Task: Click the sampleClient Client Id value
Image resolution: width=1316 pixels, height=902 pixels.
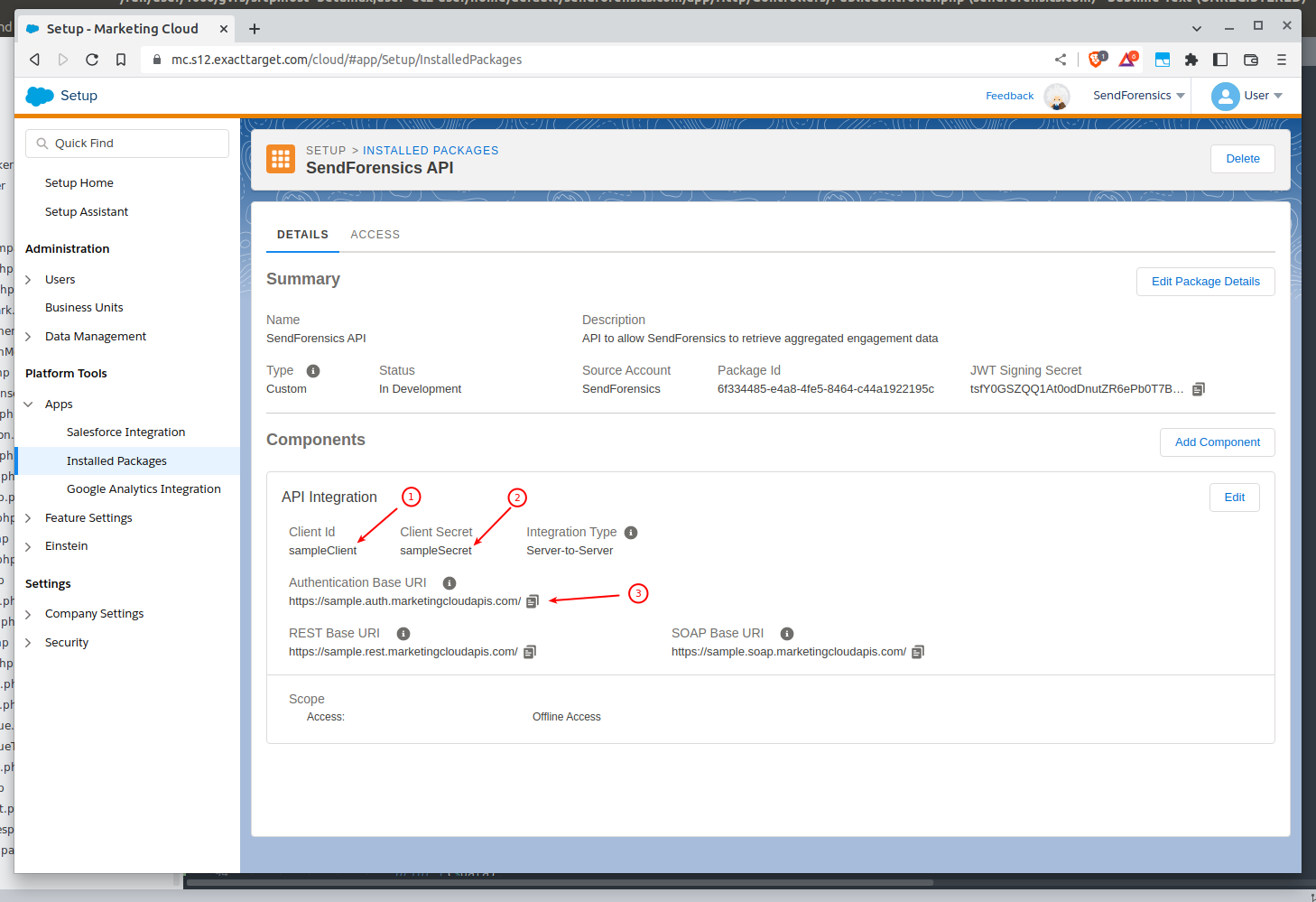Action: click(x=323, y=551)
